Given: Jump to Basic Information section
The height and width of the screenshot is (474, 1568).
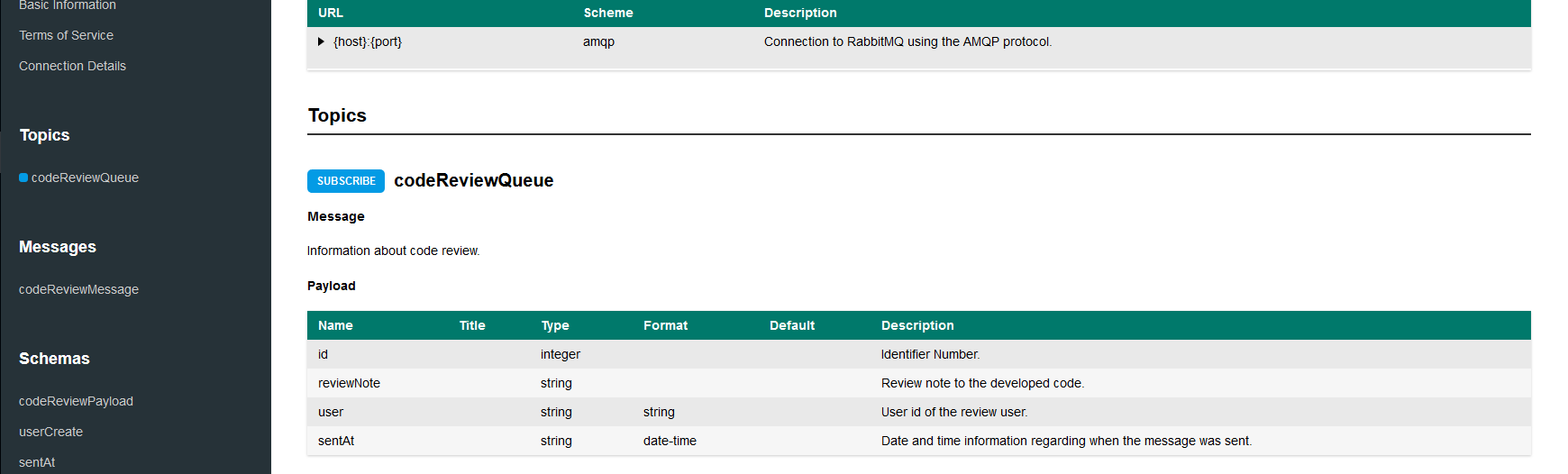Looking at the screenshot, I should (x=68, y=5).
